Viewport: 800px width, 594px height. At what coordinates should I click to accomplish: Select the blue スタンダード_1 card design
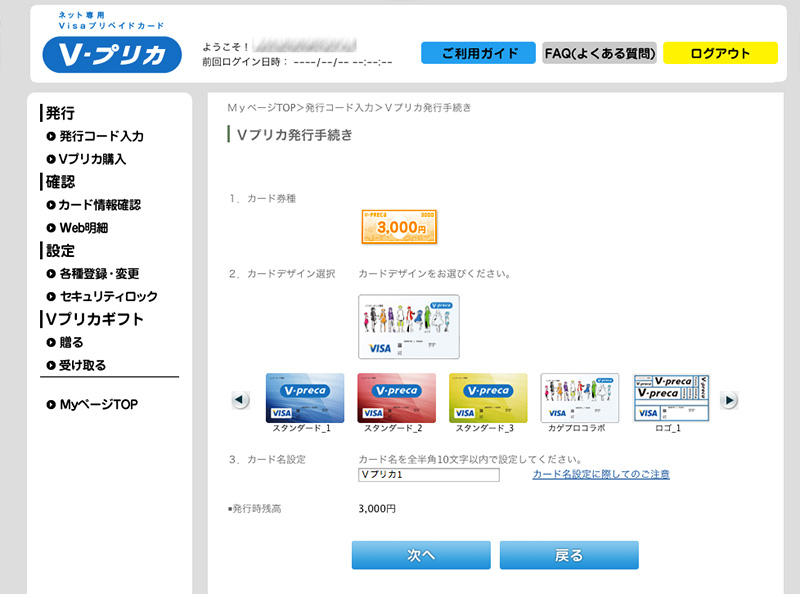tap(305, 398)
